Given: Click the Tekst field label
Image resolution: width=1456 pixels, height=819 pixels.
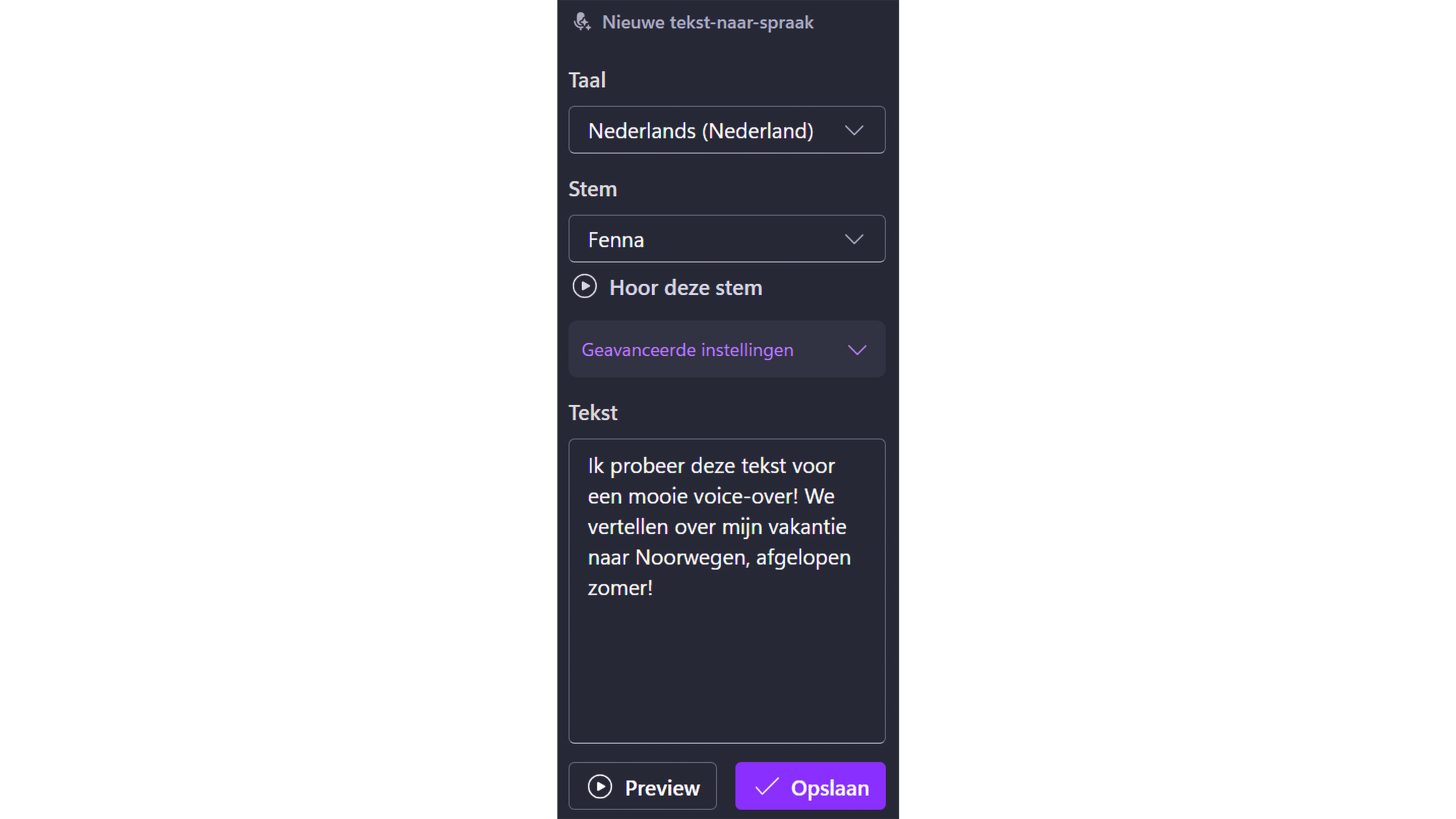Looking at the screenshot, I should 592,413.
